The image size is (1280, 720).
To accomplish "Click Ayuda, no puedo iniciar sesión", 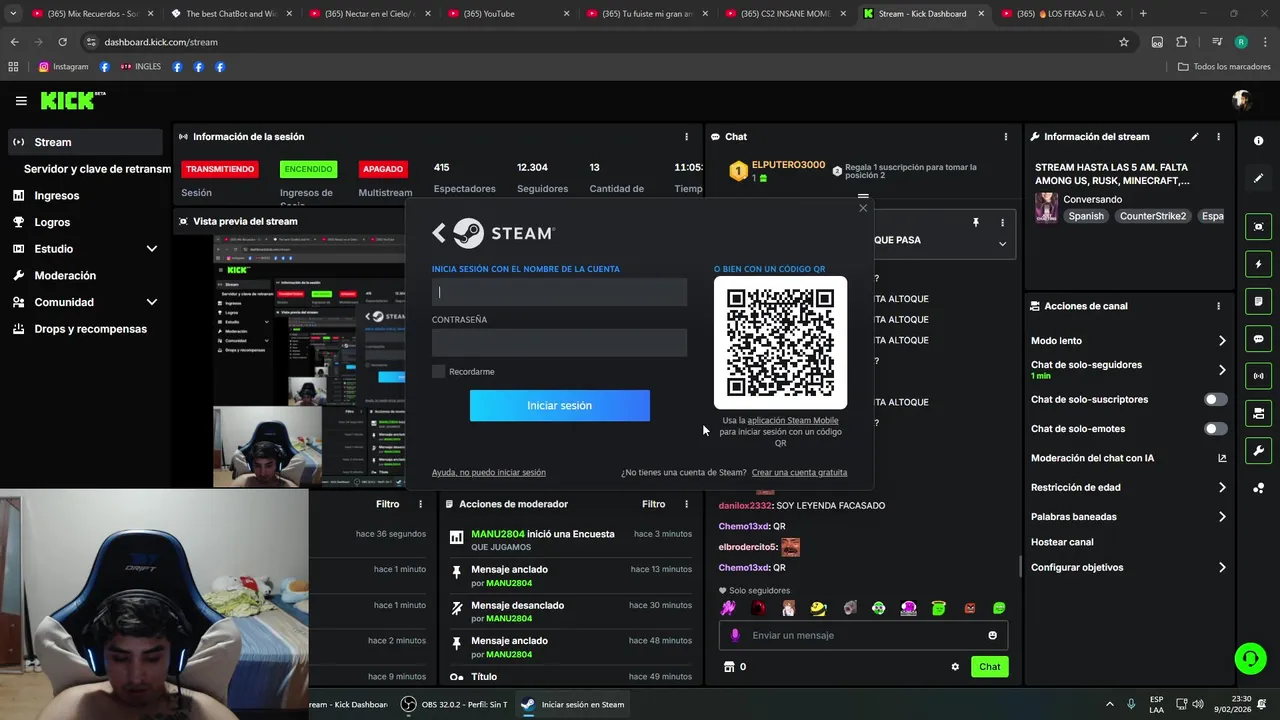I will click(489, 472).
